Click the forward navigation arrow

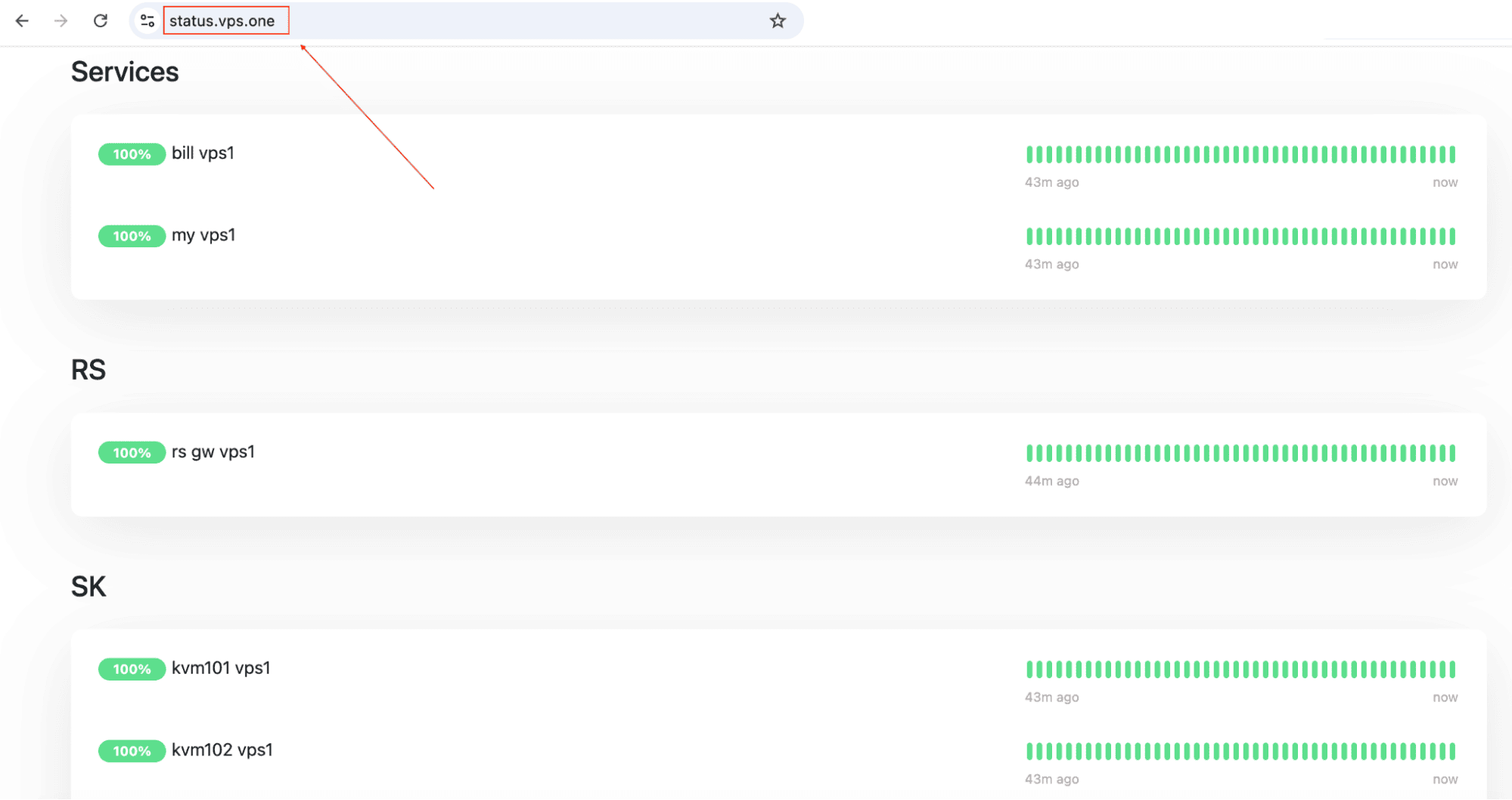pos(59,20)
